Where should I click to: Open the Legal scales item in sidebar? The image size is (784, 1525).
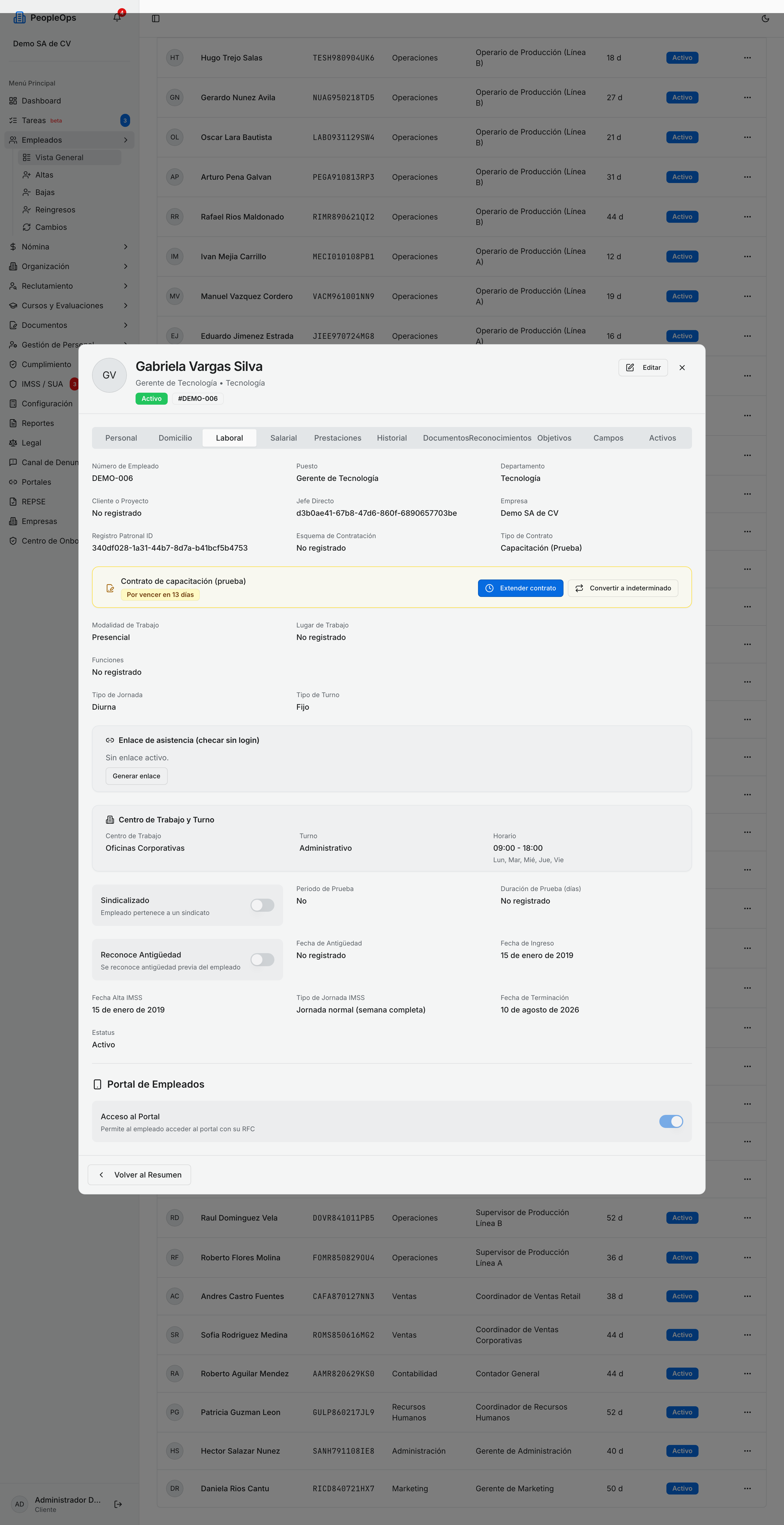coord(13,443)
